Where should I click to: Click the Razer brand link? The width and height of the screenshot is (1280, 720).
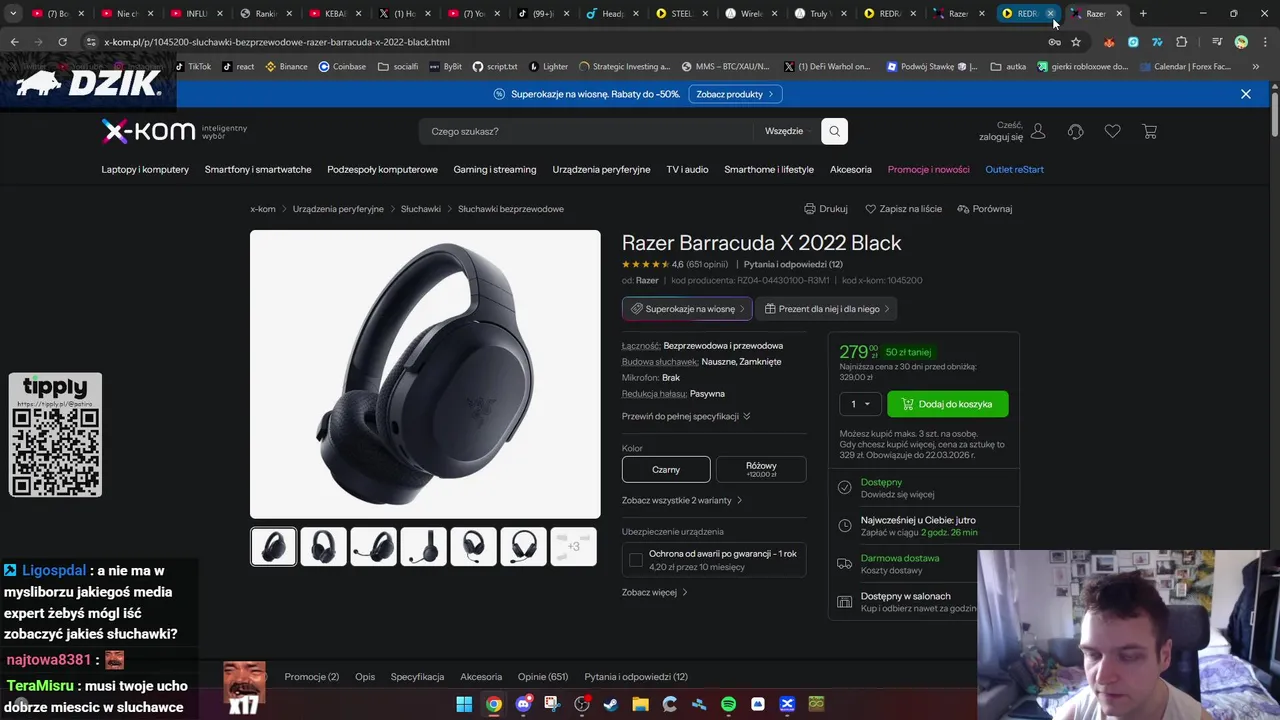pos(647,281)
